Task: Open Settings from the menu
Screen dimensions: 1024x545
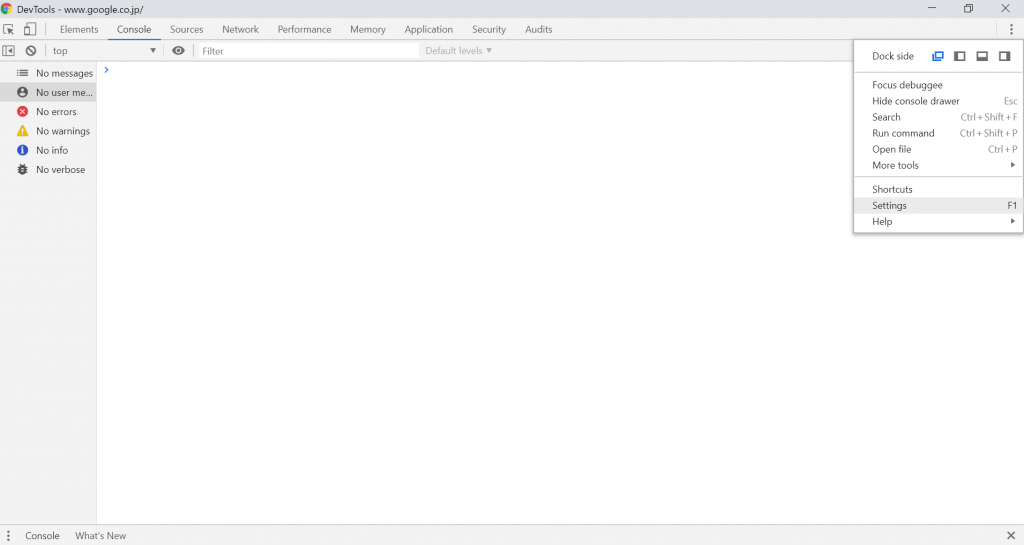Action: (938, 206)
